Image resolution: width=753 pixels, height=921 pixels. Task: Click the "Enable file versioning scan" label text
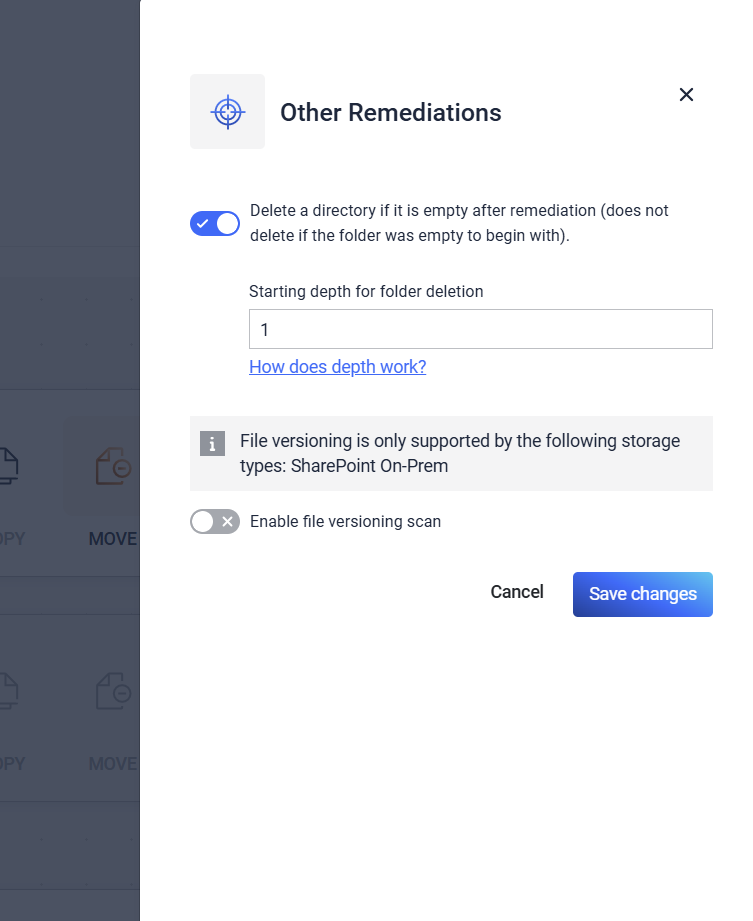pyautogui.click(x=345, y=521)
